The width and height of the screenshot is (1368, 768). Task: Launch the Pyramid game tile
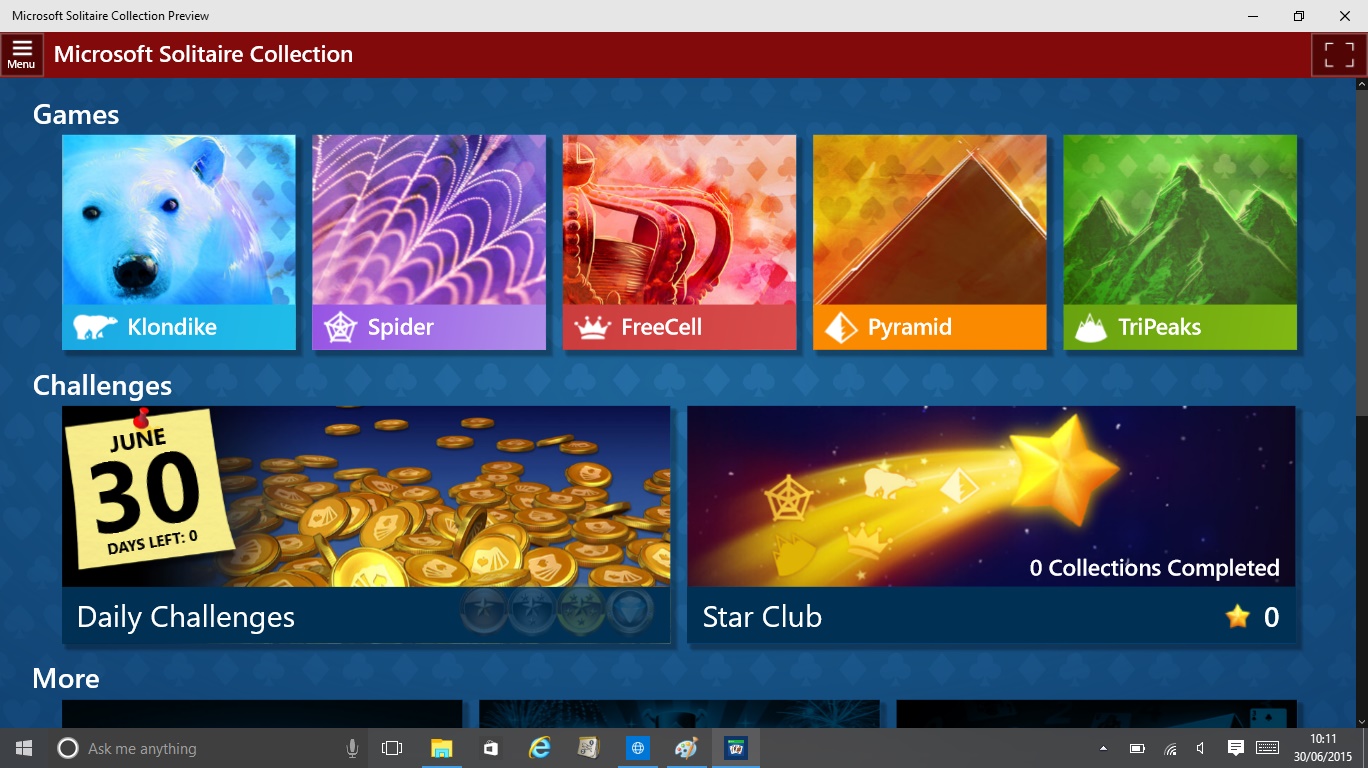[930, 242]
